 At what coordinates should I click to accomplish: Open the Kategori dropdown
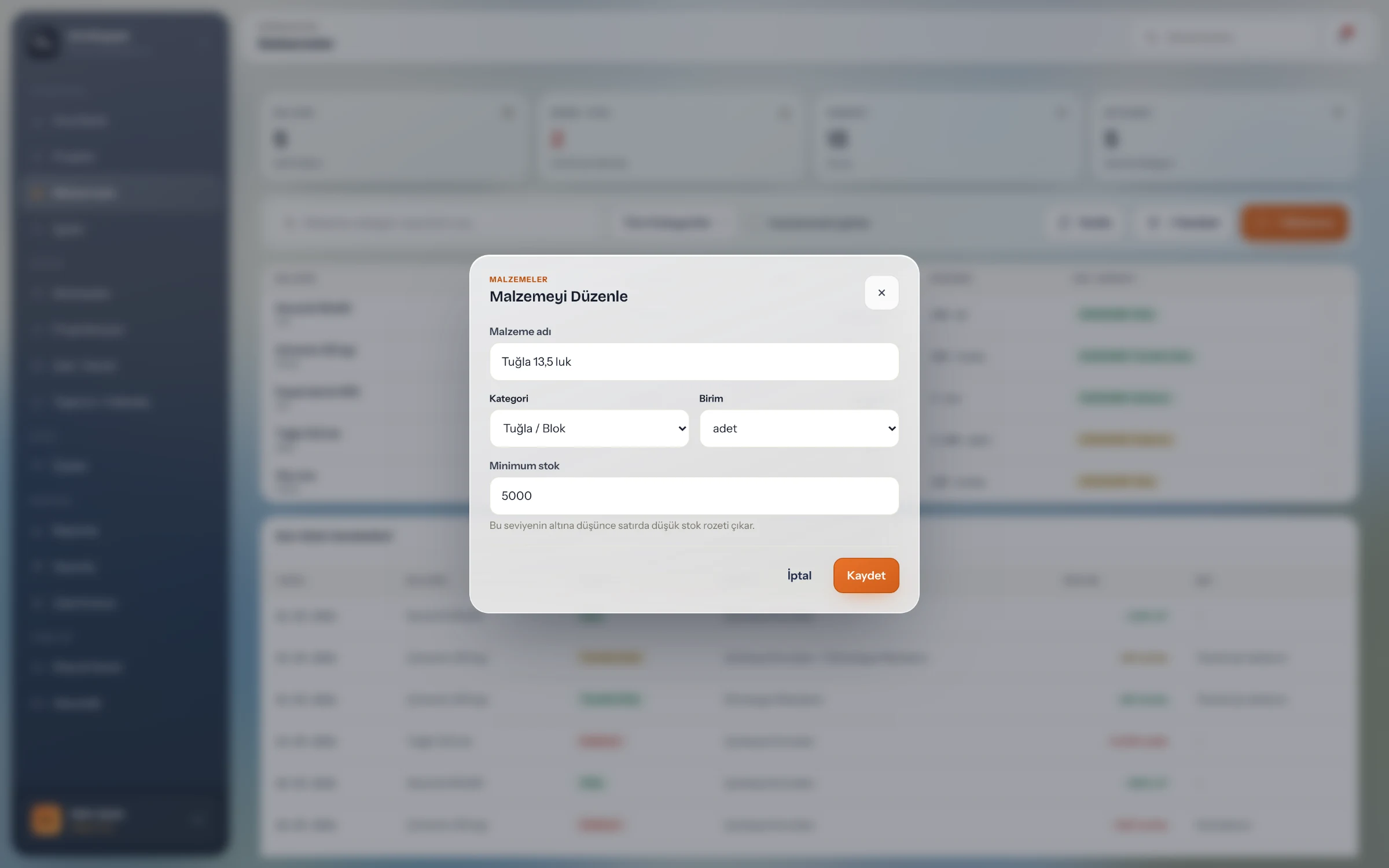[x=589, y=428]
